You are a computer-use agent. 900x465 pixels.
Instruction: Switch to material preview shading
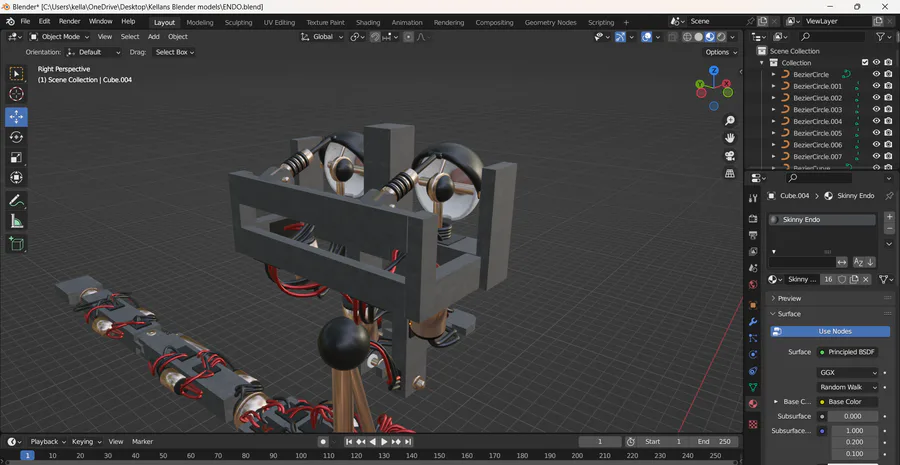pyautogui.click(x=710, y=37)
